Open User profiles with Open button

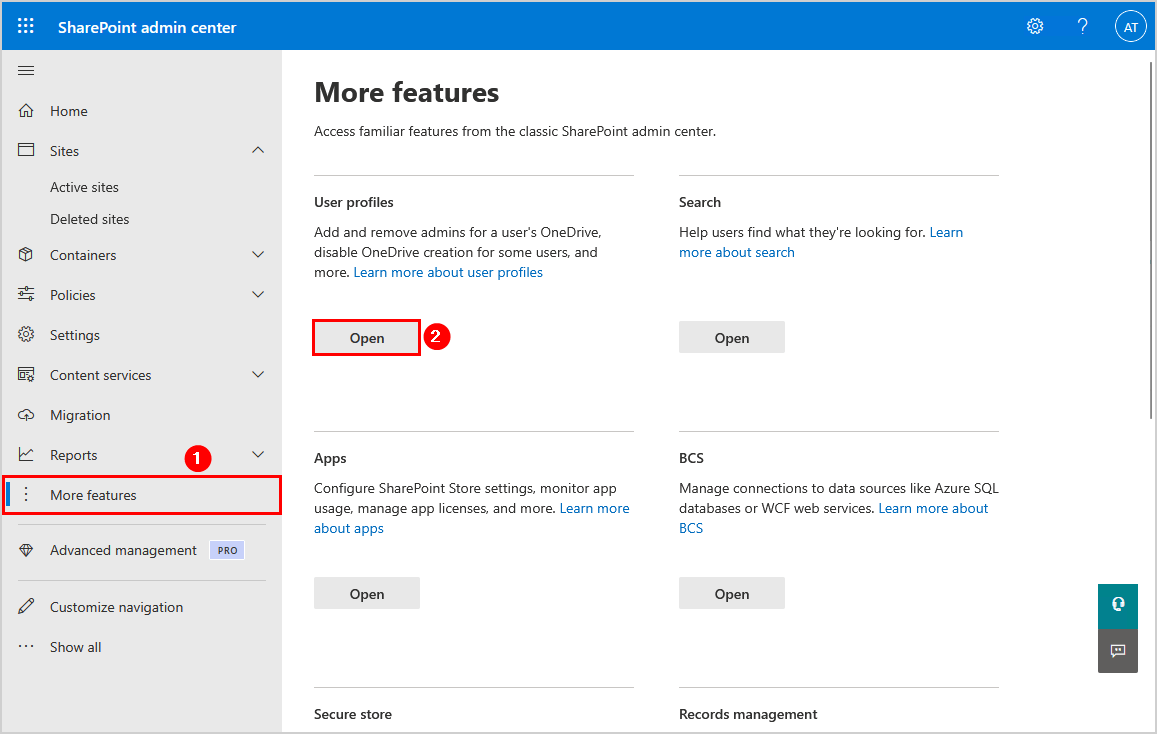pos(366,338)
